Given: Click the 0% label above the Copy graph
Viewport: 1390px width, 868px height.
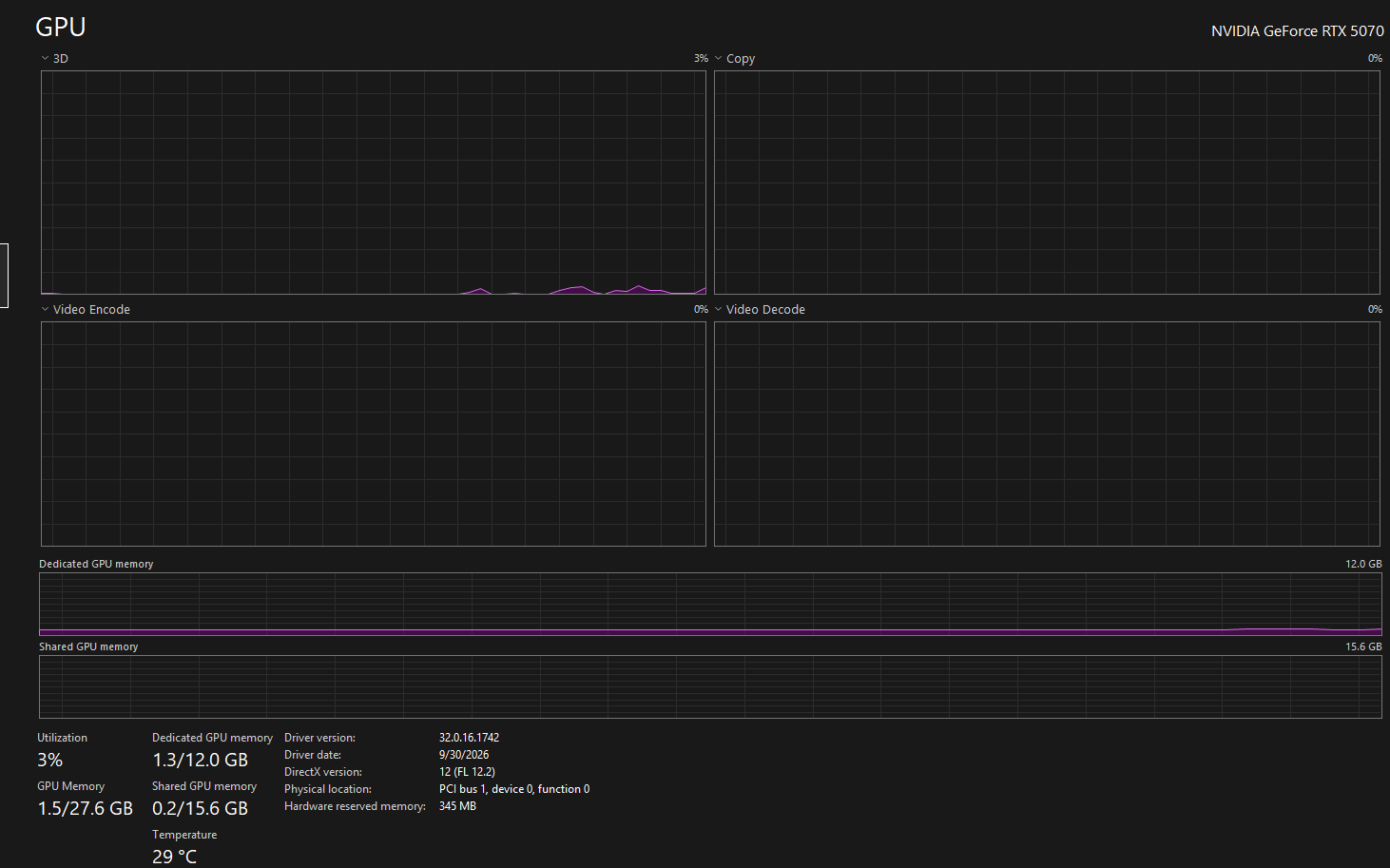Looking at the screenshot, I should coord(1375,58).
